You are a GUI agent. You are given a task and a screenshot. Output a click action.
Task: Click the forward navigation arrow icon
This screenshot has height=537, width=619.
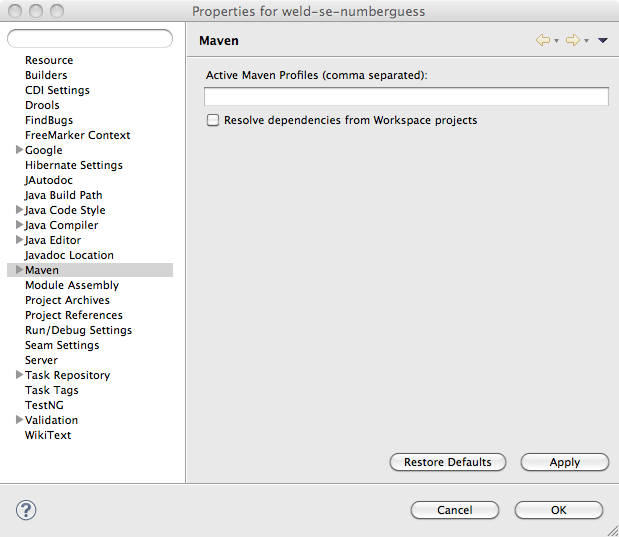point(572,41)
